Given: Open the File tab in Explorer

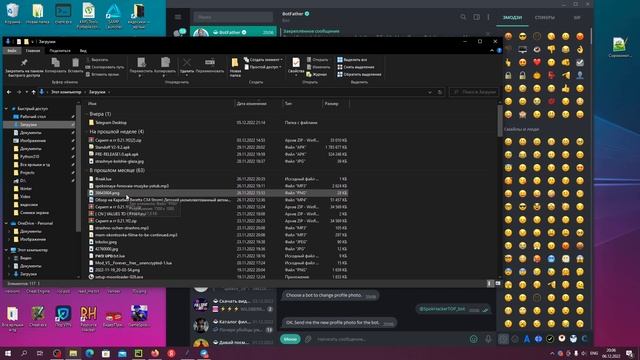Looking at the screenshot, I should coord(12,51).
